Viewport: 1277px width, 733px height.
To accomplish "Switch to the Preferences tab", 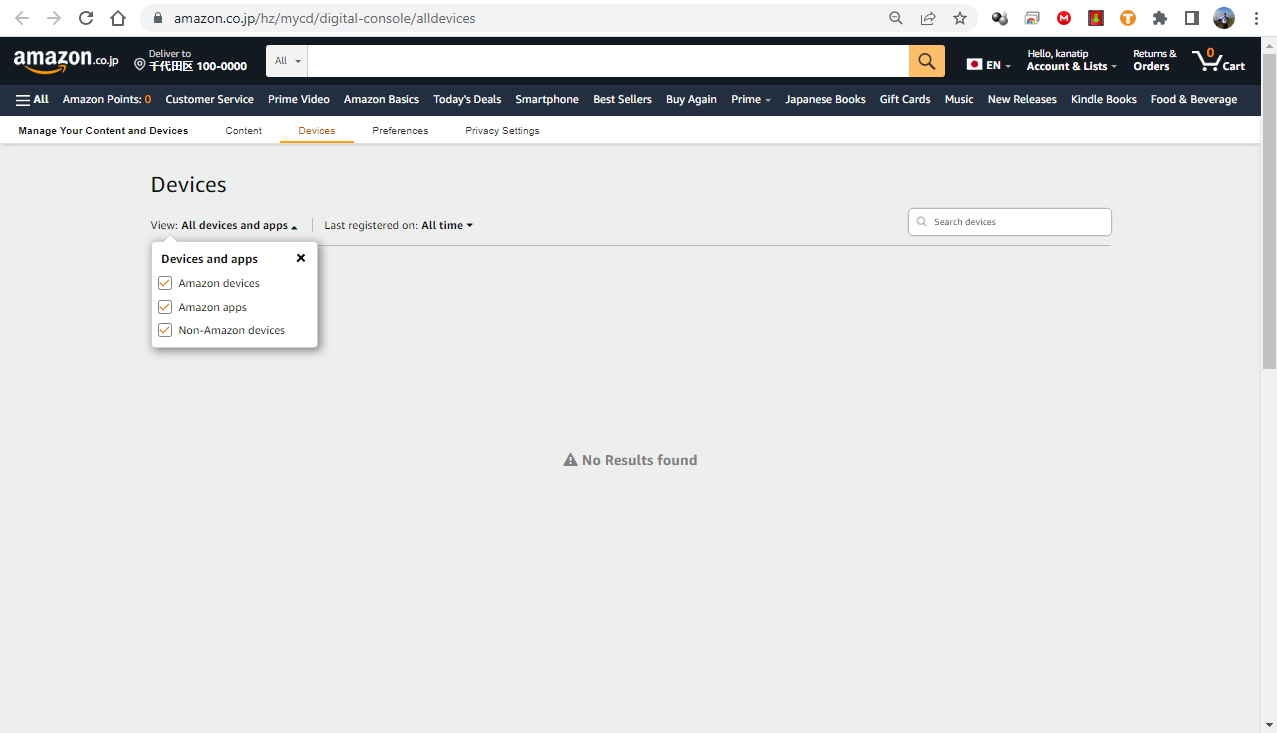I will (x=400, y=131).
